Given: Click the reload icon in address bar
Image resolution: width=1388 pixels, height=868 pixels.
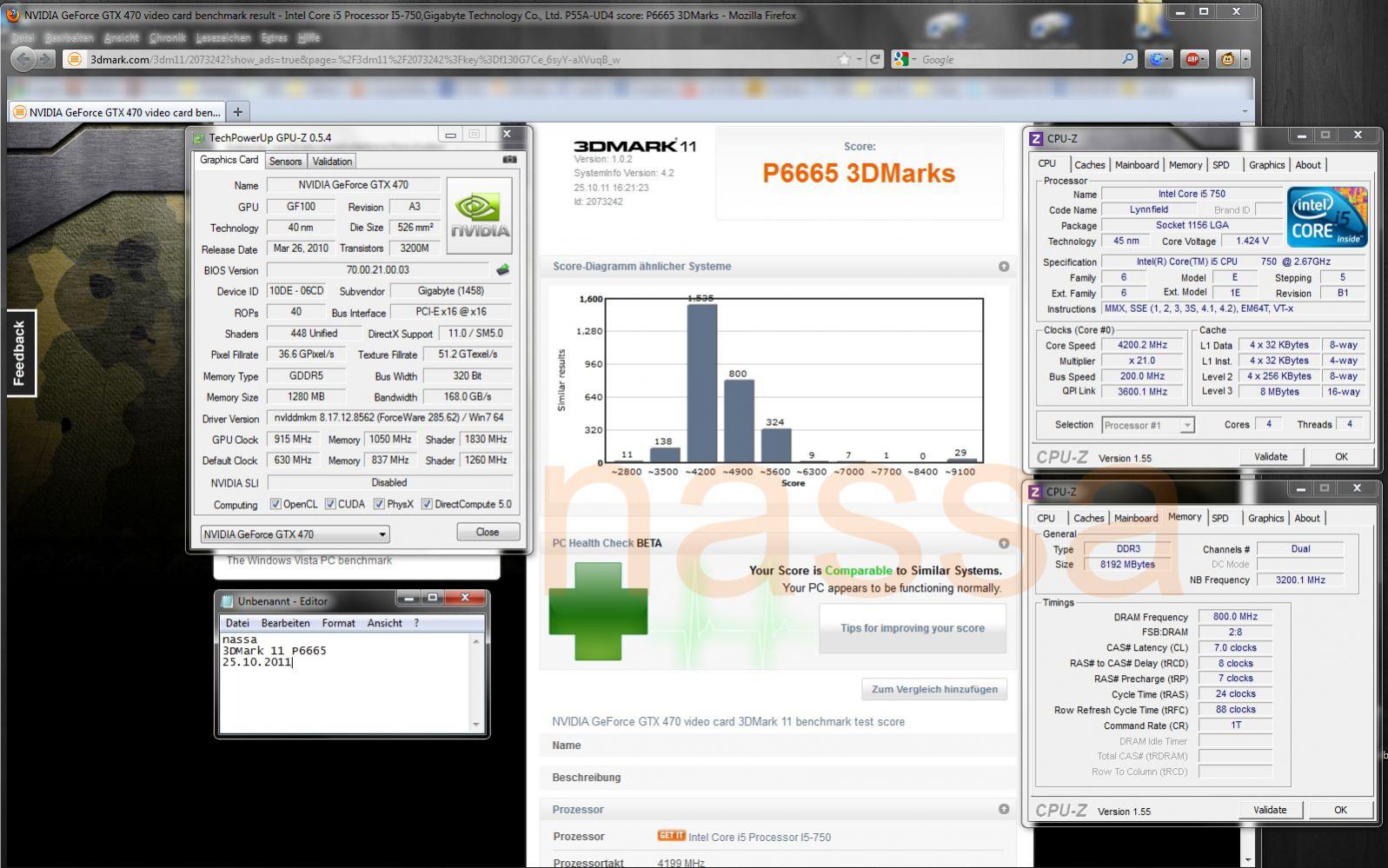Looking at the screenshot, I should (x=875, y=59).
